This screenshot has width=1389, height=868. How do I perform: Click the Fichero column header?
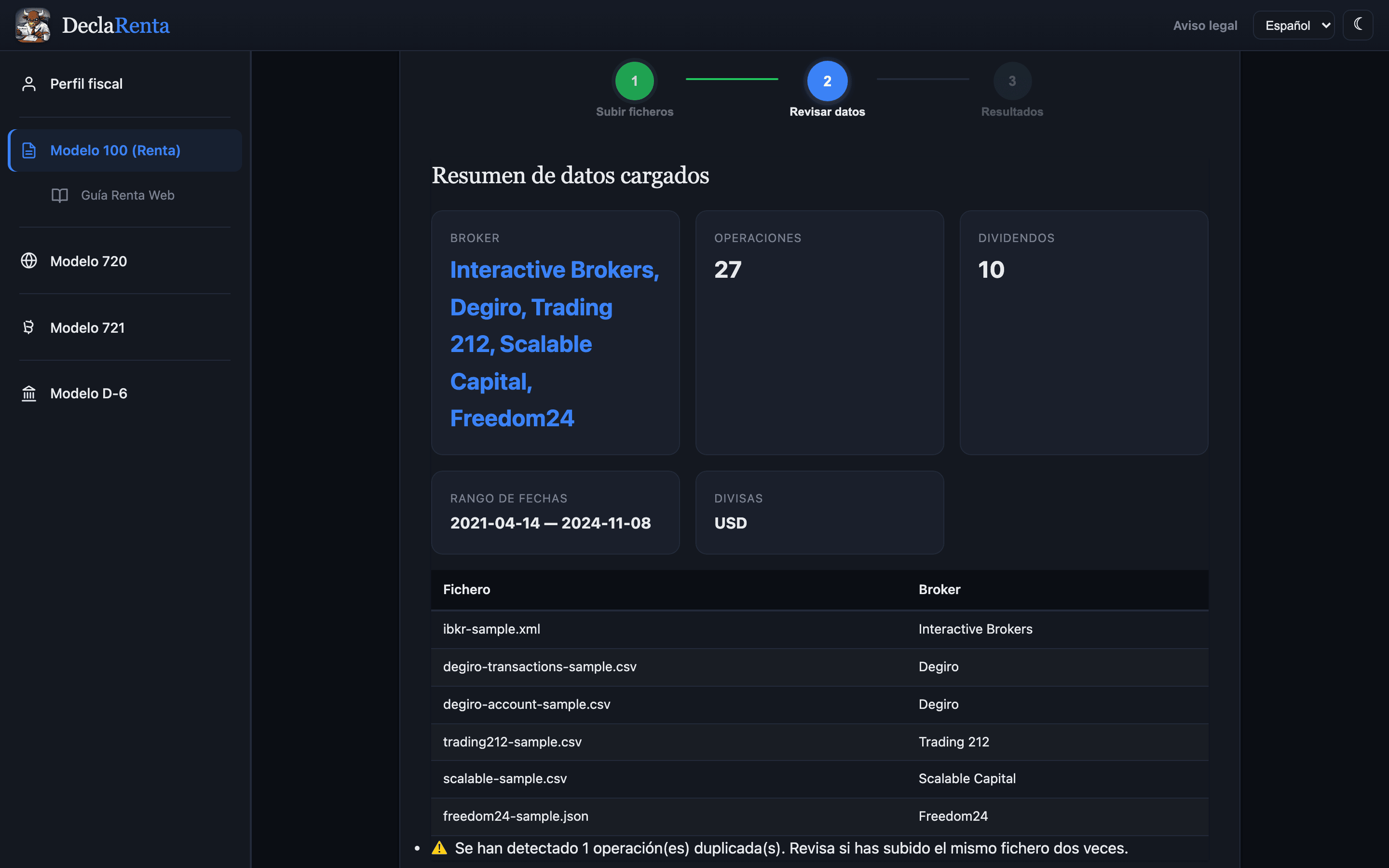coord(467,590)
